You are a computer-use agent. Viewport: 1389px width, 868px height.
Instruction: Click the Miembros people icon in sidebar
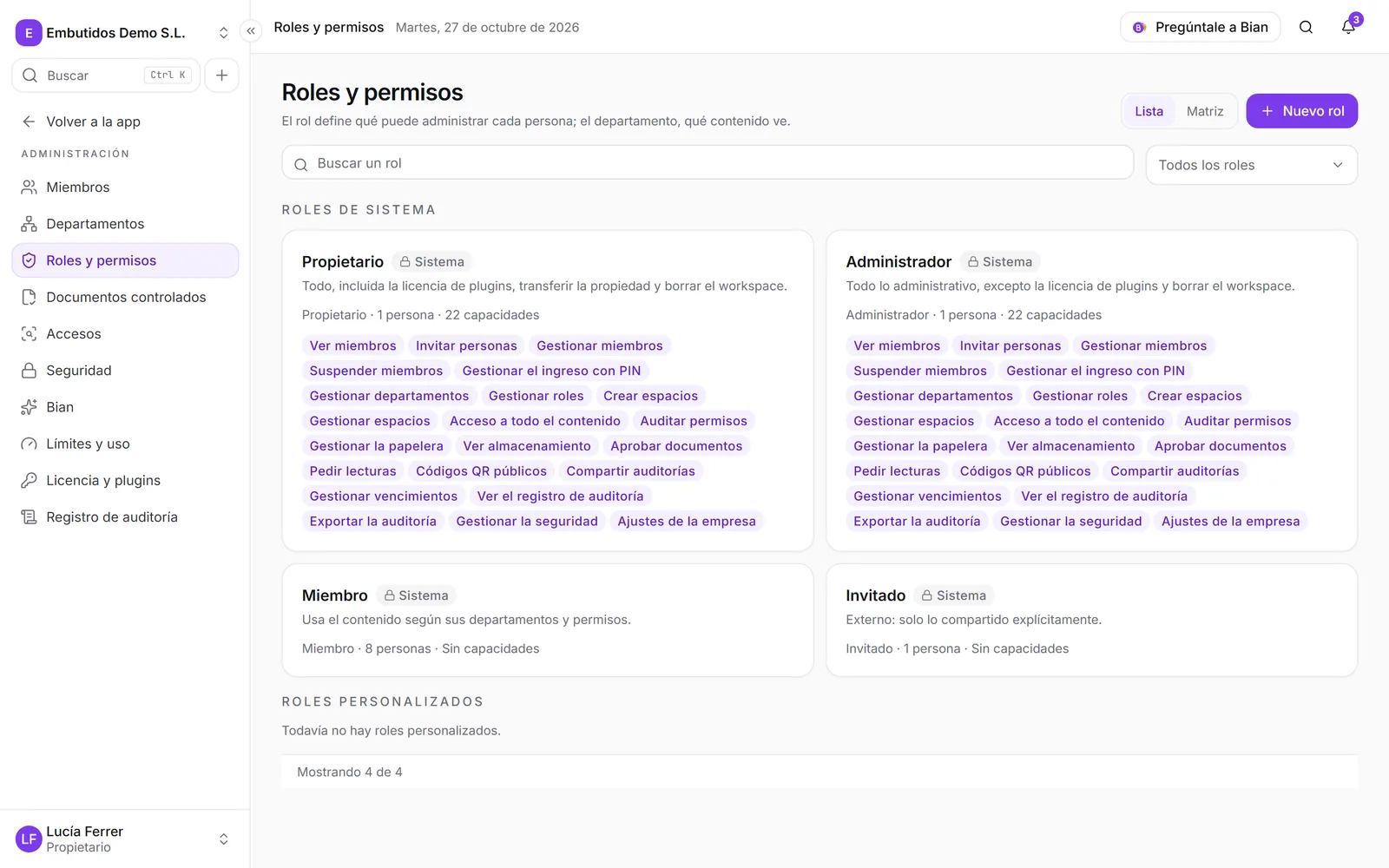click(29, 187)
